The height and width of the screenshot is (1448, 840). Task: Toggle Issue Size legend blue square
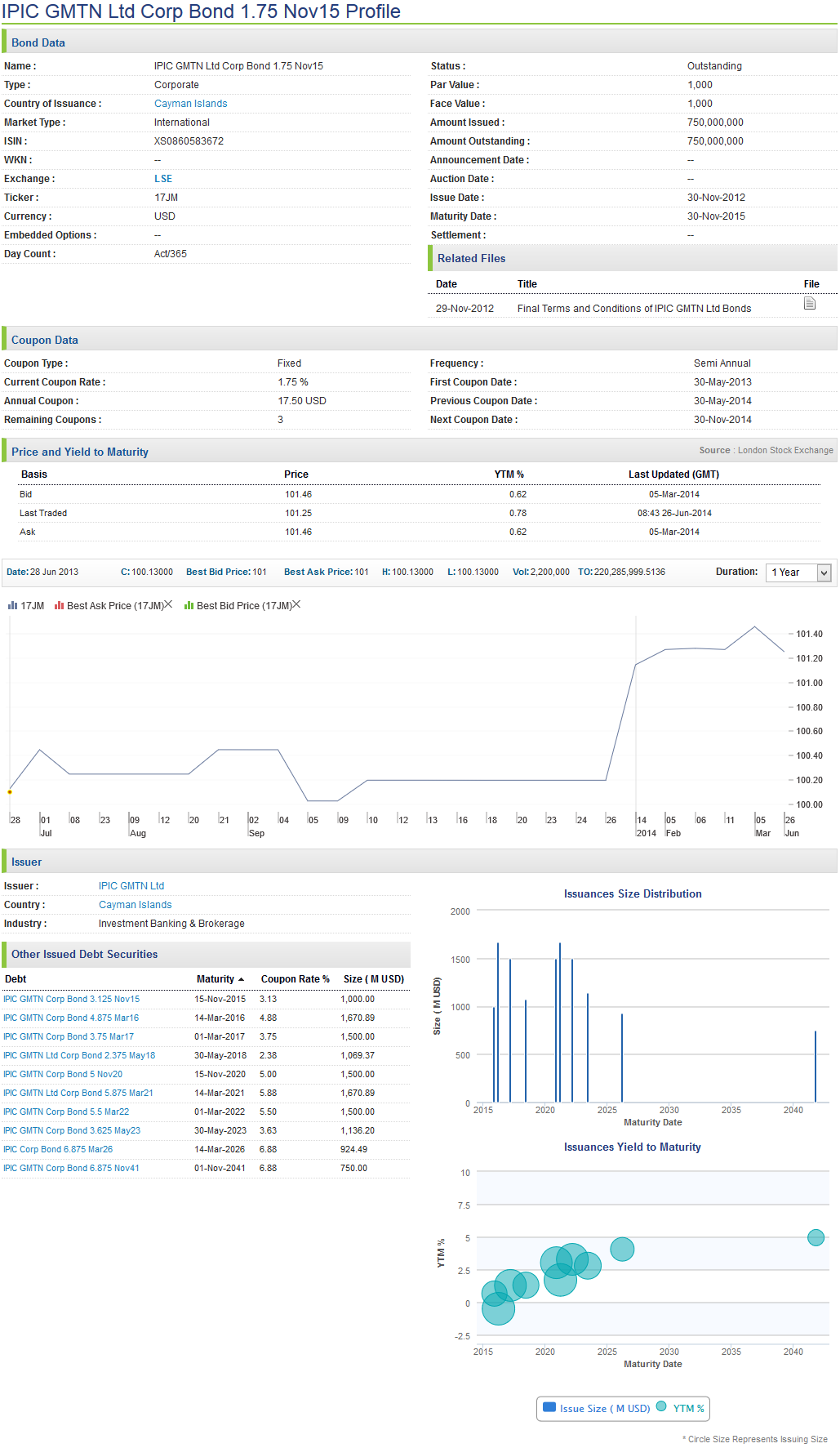549,1407
